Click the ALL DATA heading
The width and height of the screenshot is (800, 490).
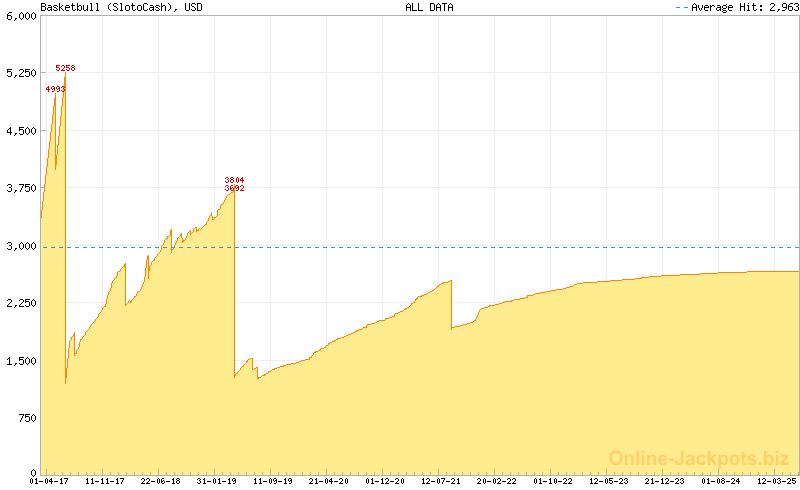(429, 7)
